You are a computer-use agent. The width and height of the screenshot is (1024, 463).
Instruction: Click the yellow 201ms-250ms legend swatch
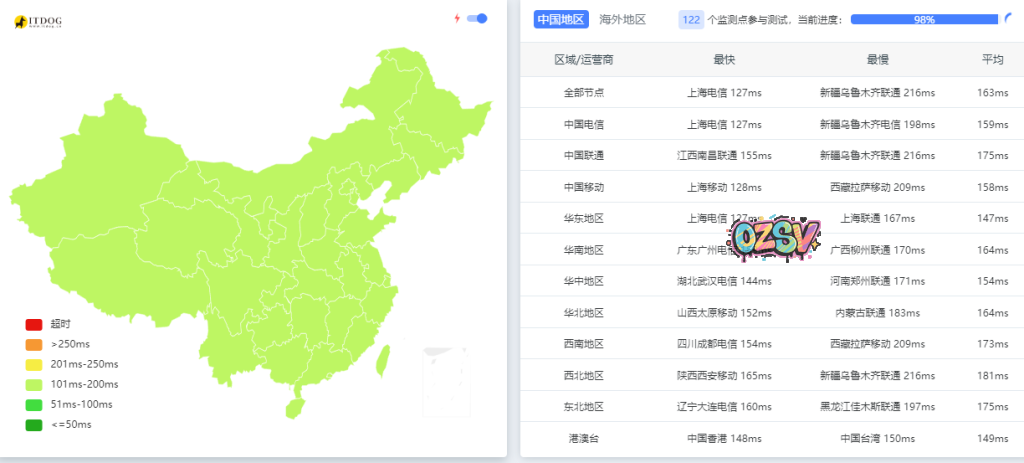(x=34, y=364)
